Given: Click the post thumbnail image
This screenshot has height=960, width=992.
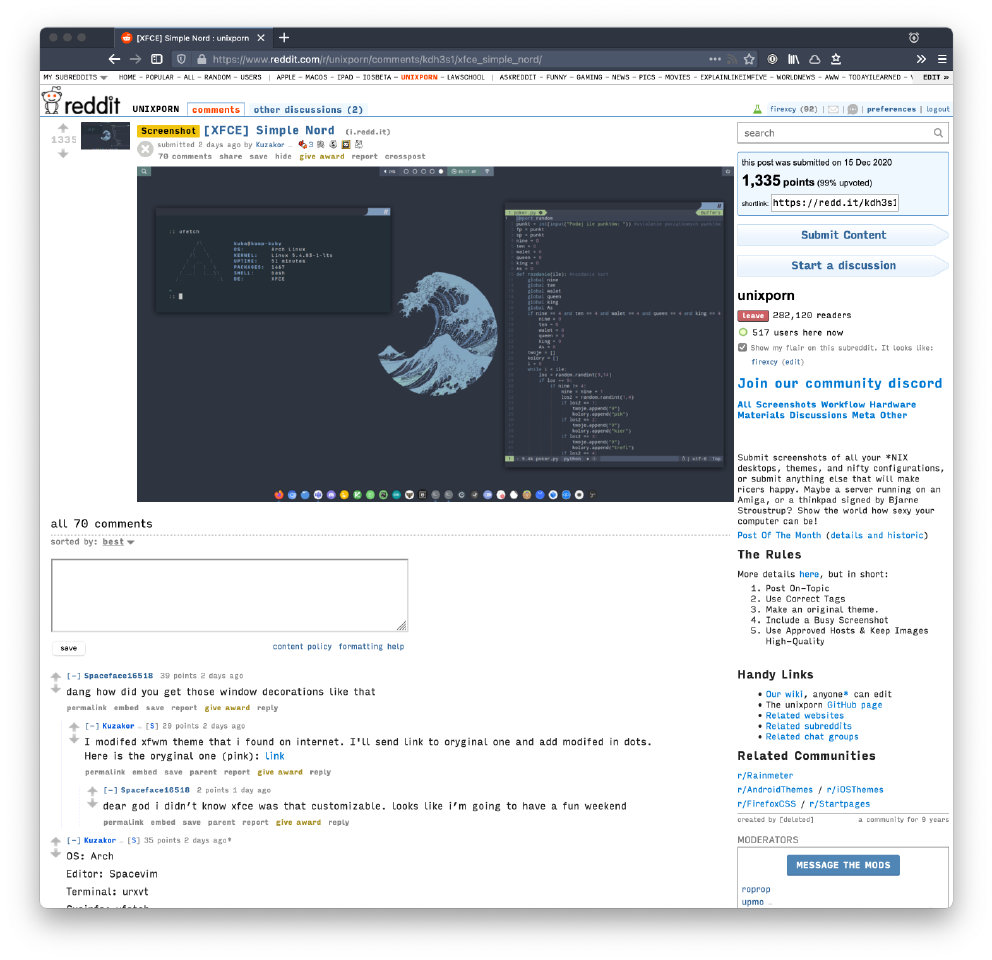Looking at the screenshot, I should tap(105, 138).
